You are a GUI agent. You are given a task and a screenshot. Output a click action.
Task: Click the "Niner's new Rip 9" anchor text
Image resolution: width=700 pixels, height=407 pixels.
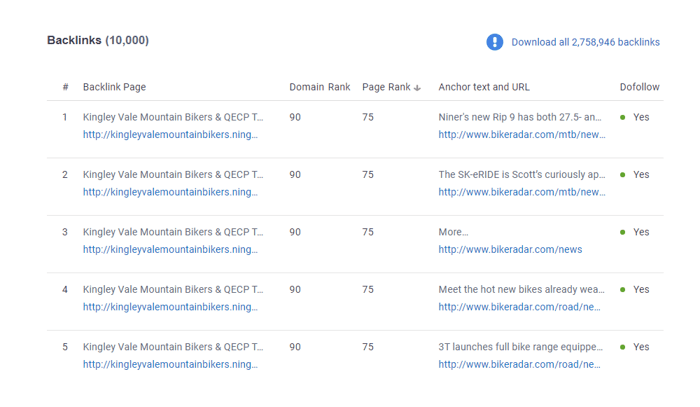[x=520, y=117]
